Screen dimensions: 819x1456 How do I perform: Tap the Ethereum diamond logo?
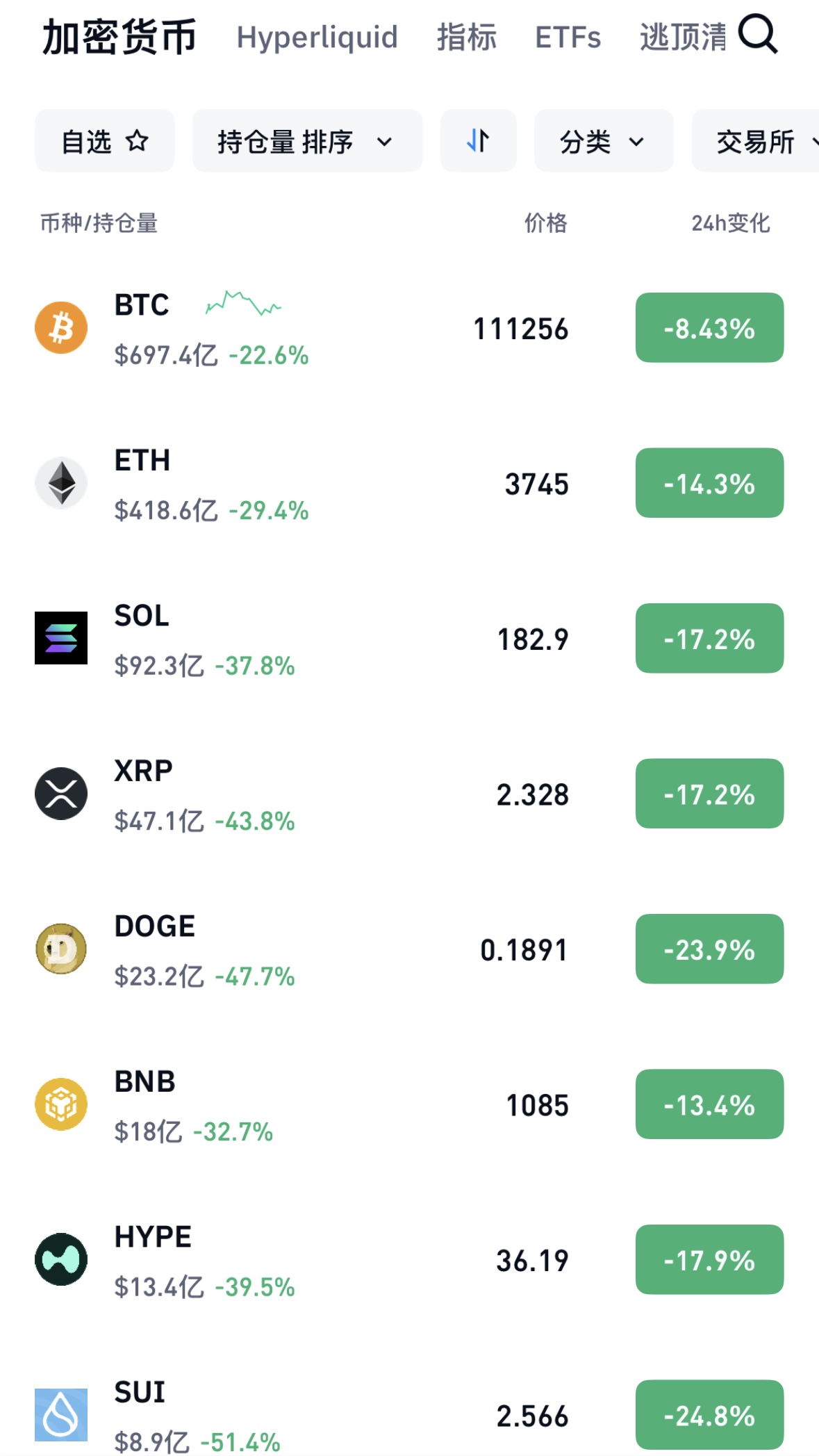pyautogui.click(x=61, y=483)
